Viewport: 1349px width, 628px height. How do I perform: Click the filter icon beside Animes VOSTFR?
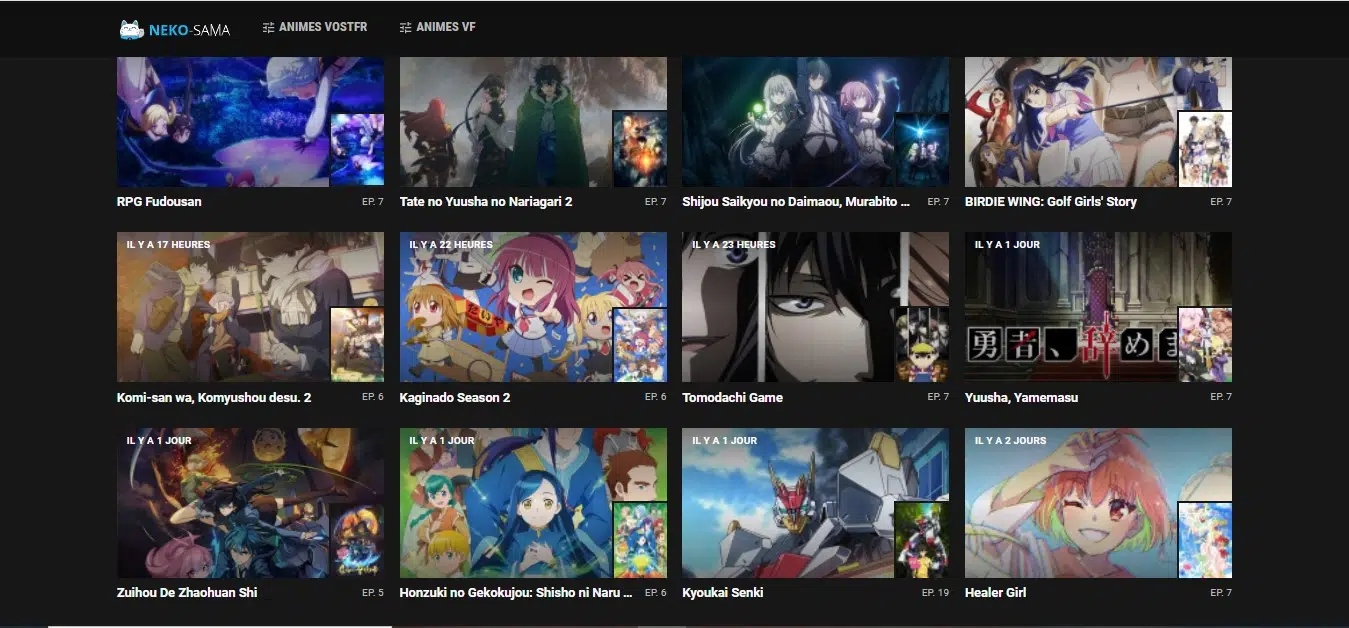pos(268,27)
